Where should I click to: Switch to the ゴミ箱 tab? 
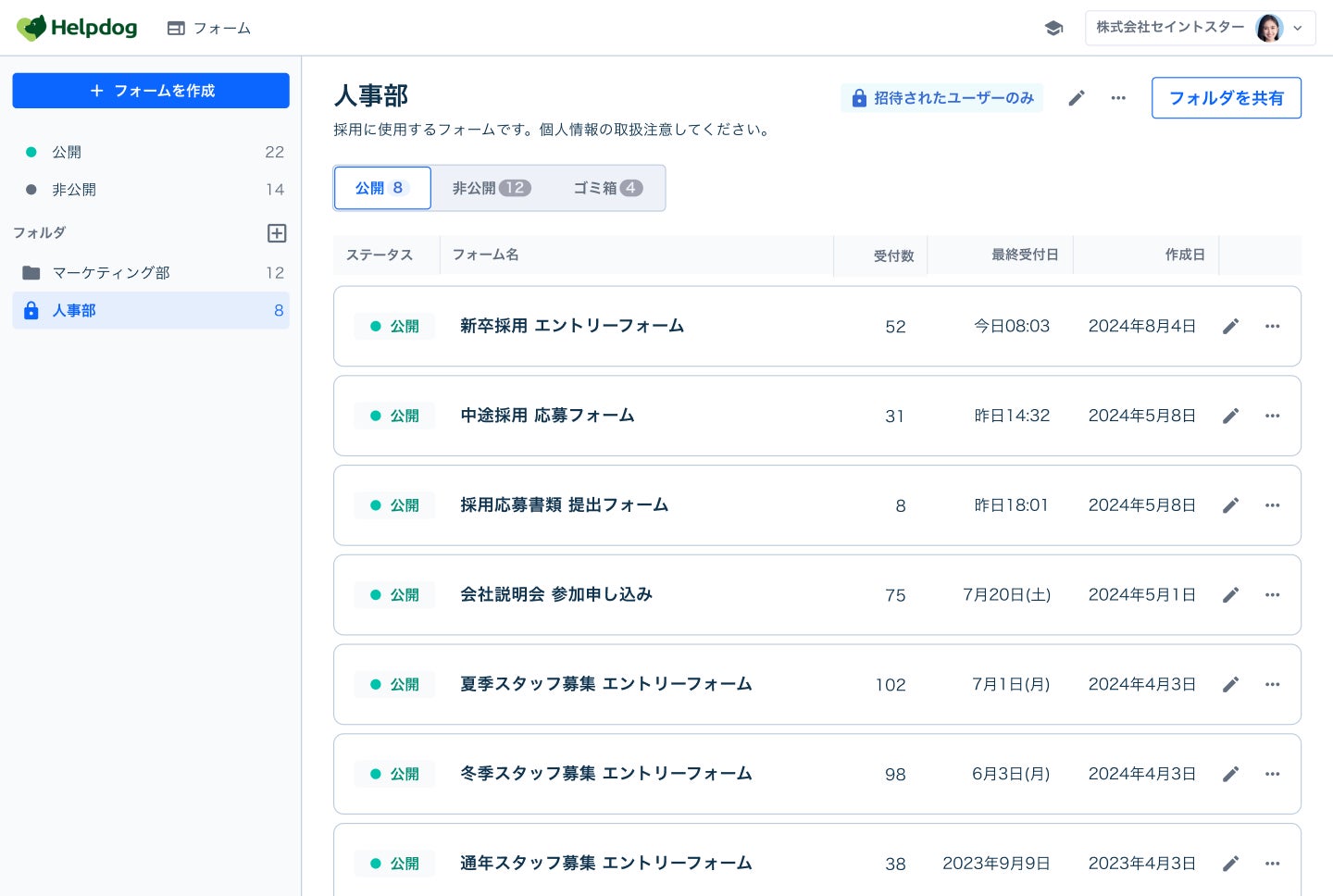click(606, 188)
